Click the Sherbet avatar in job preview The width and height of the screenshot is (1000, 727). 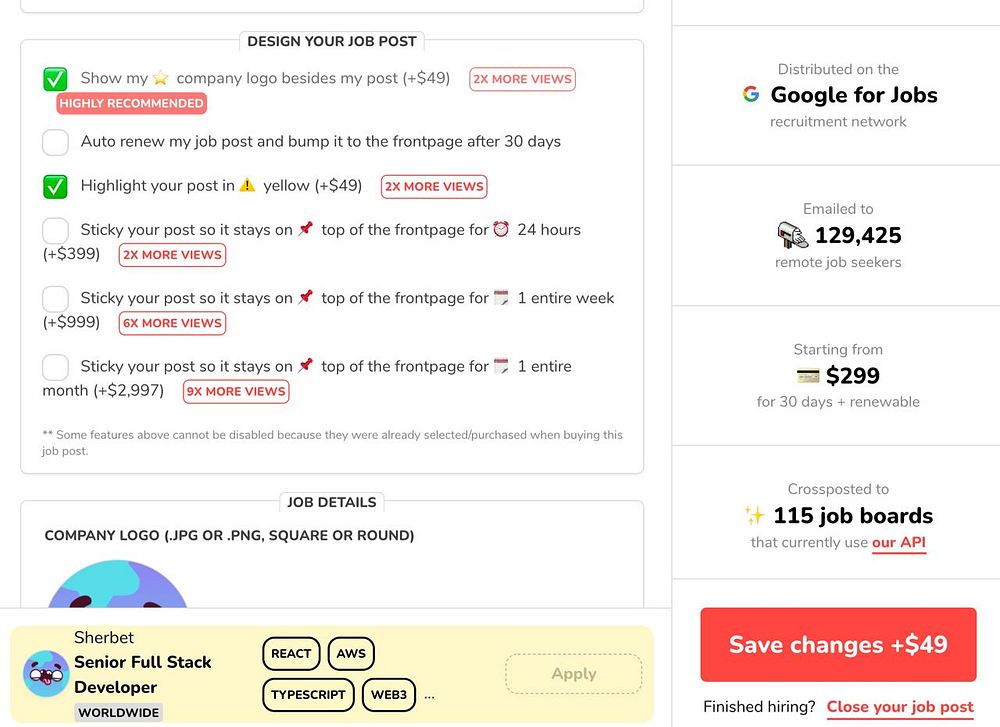point(46,674)
